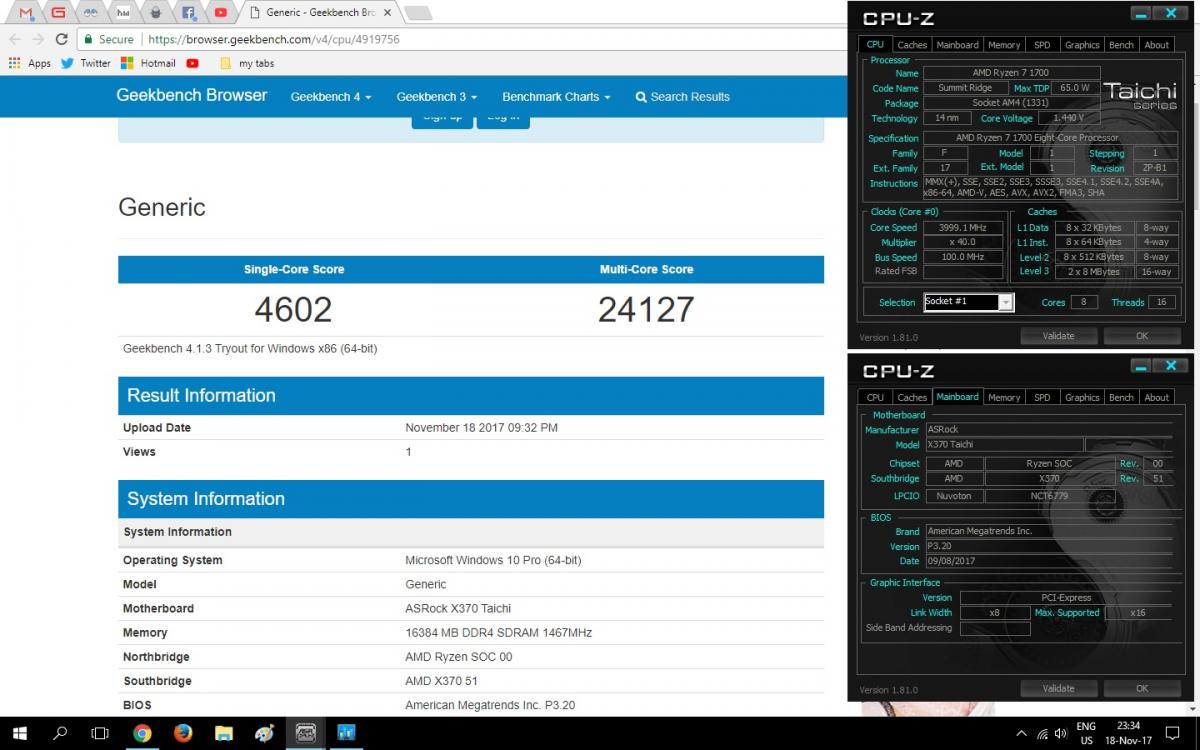1200x750 pixels.
Task: Open Mainboard tab in upper CPU-Z window
Action: coord(957,45)
